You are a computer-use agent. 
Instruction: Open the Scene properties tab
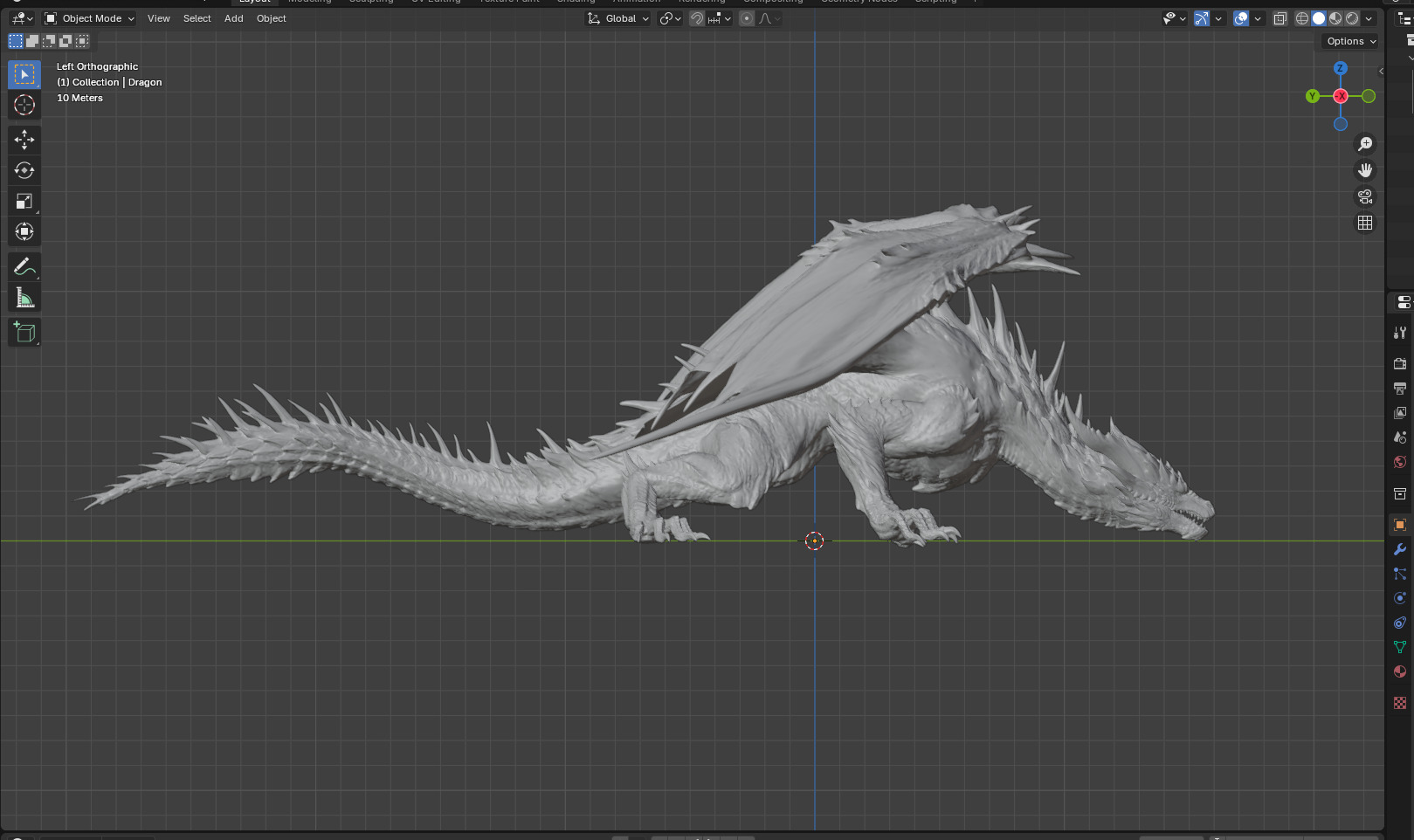1400,437
